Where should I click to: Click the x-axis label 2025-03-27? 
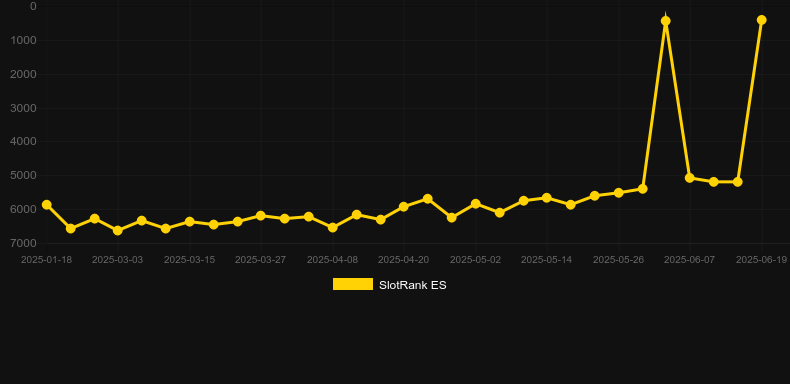tap(260, 260)
